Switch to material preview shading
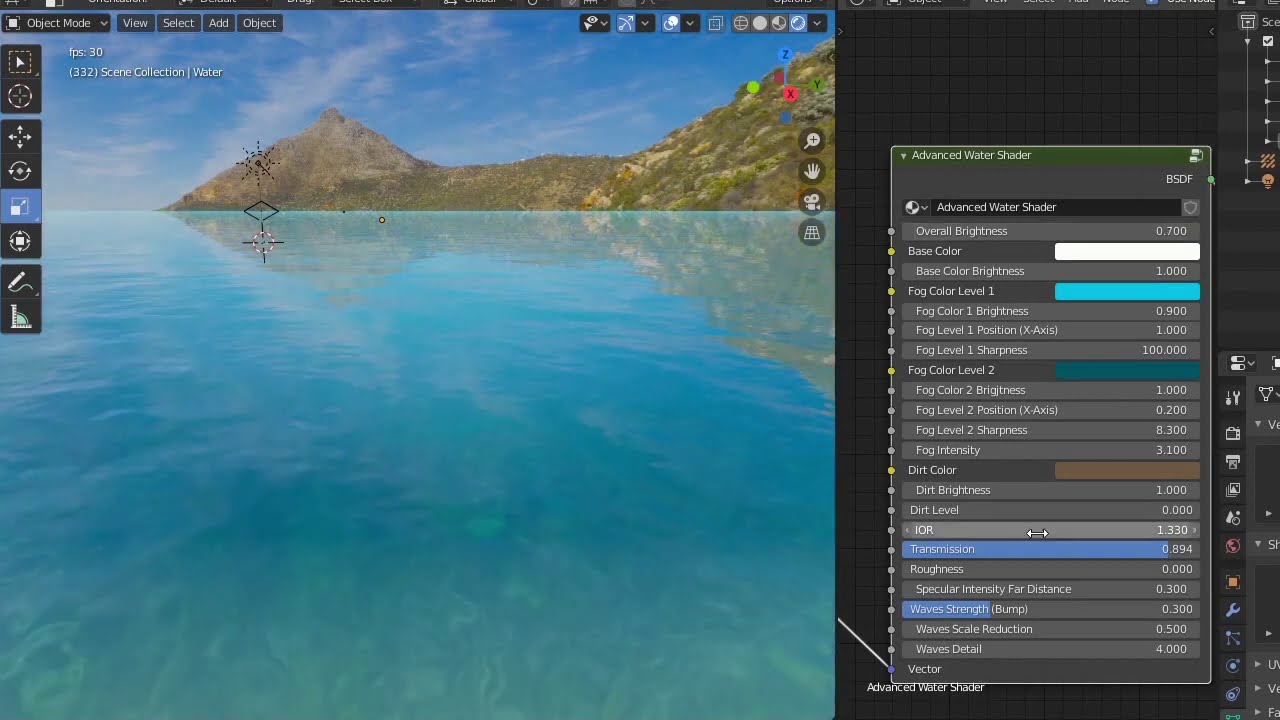1280x720 pixels. click(779, 23)
